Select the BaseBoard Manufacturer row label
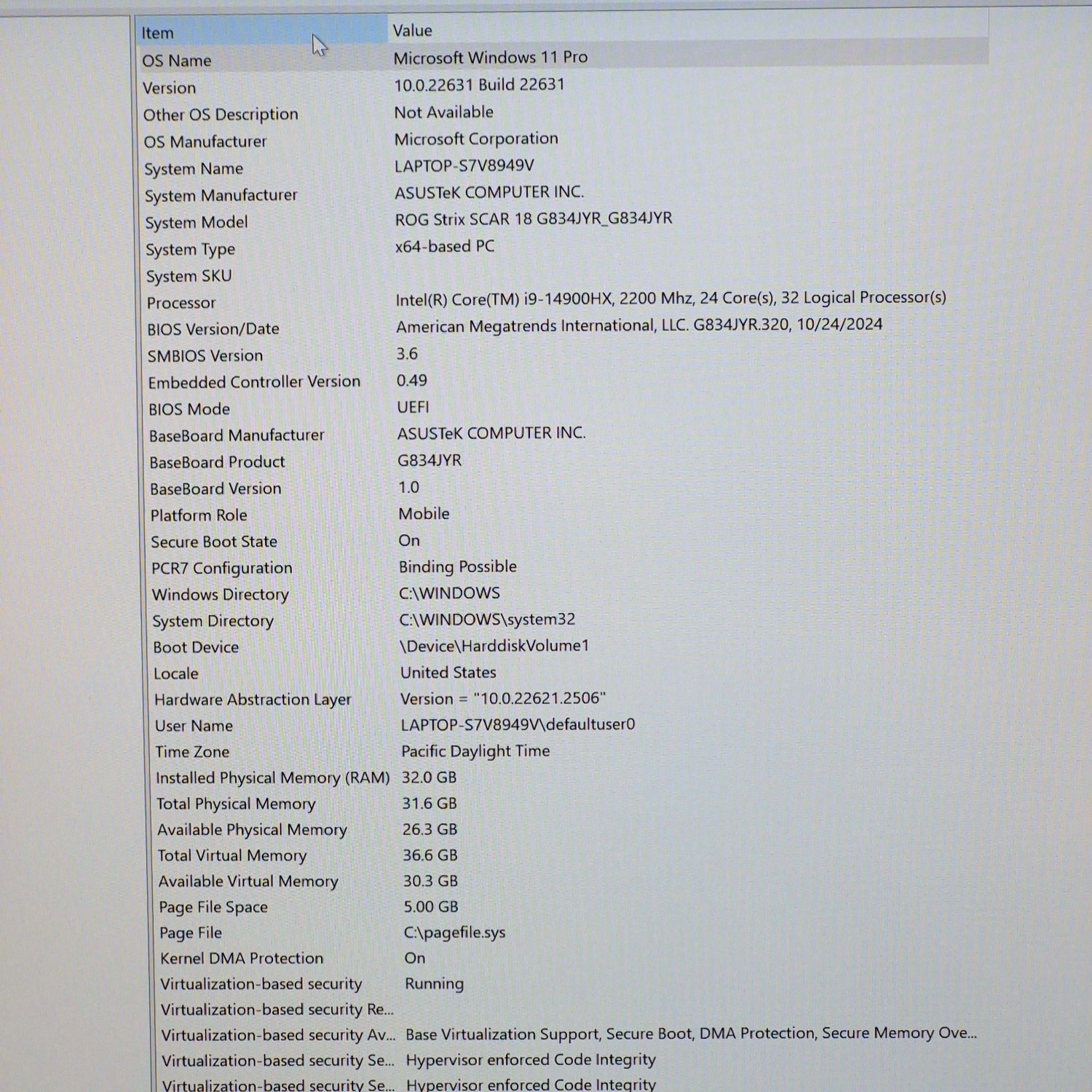The width and height of the screenshot is (1092, 1092). (237, 435)
